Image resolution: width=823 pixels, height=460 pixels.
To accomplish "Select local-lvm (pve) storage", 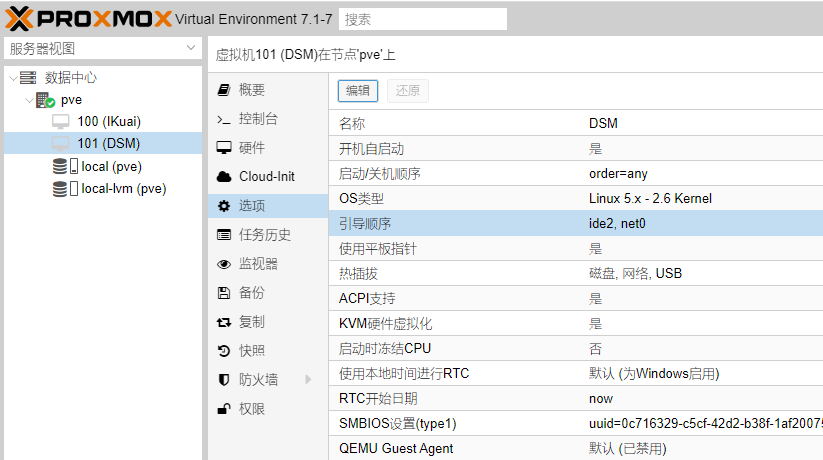I will click(123, 188).
